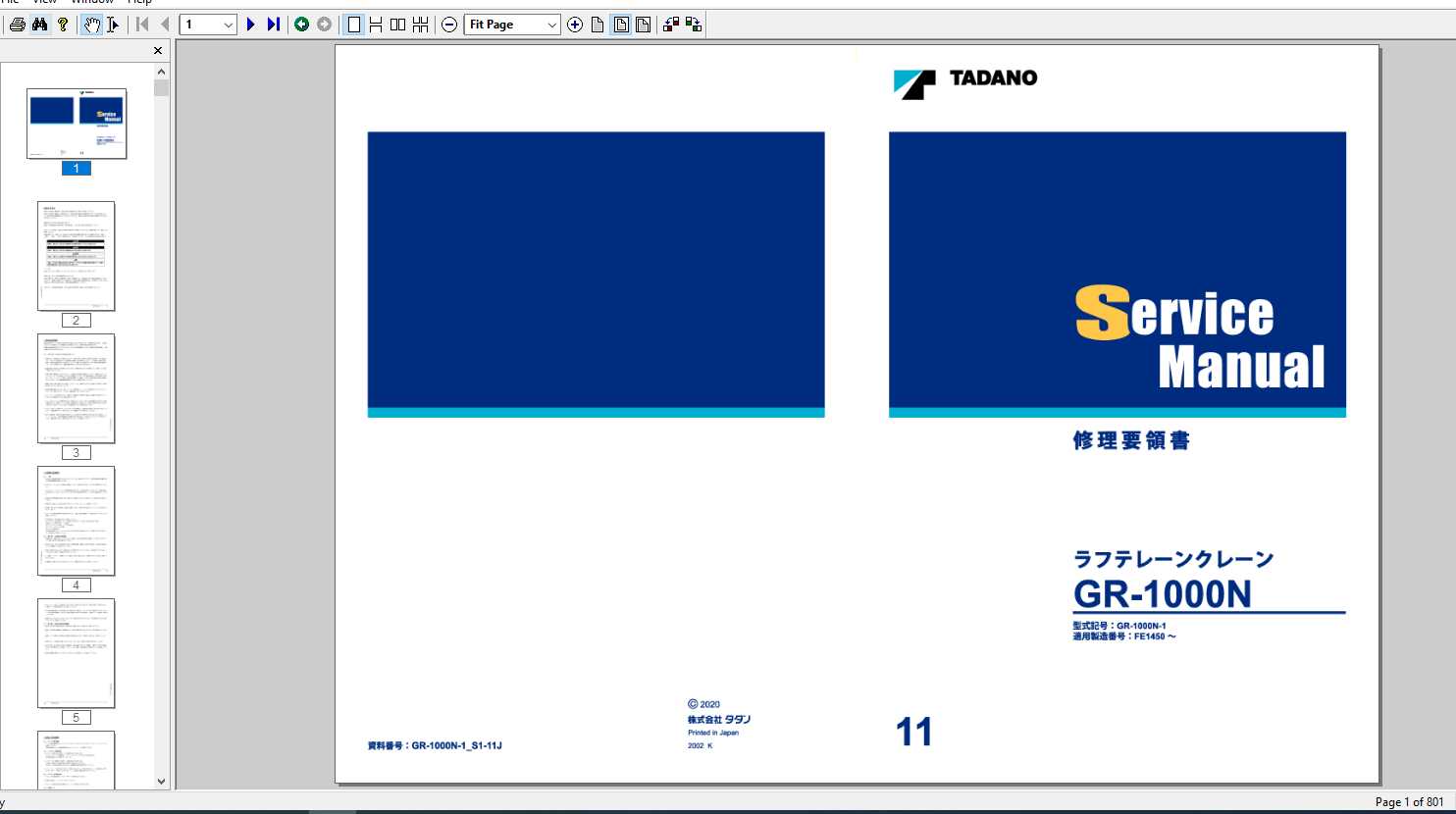Image resolution: width=1456 pixels, height=814 pixels.
Task: Open the Window menu
Action: (92, 2)
